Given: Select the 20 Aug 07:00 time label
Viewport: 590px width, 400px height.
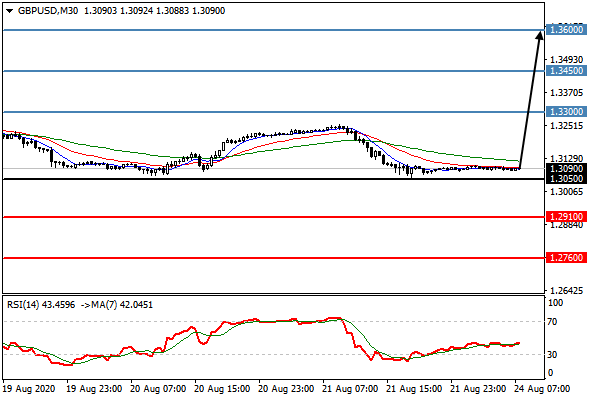Looking at the screenshot, I should 158,389.
